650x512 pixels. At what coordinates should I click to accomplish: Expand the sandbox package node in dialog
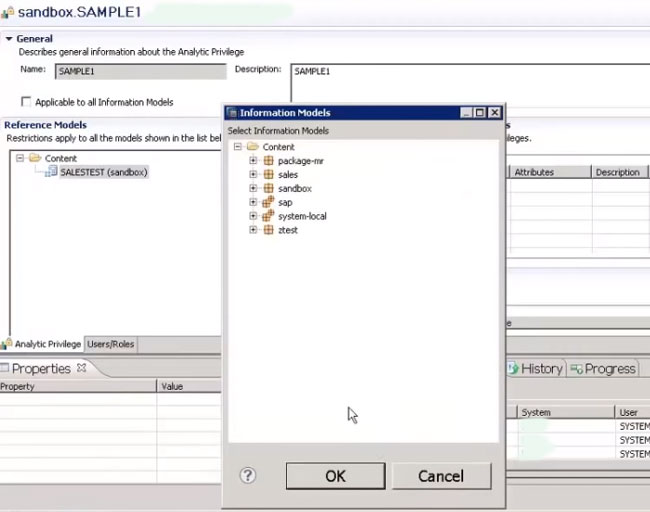[253, 188]
